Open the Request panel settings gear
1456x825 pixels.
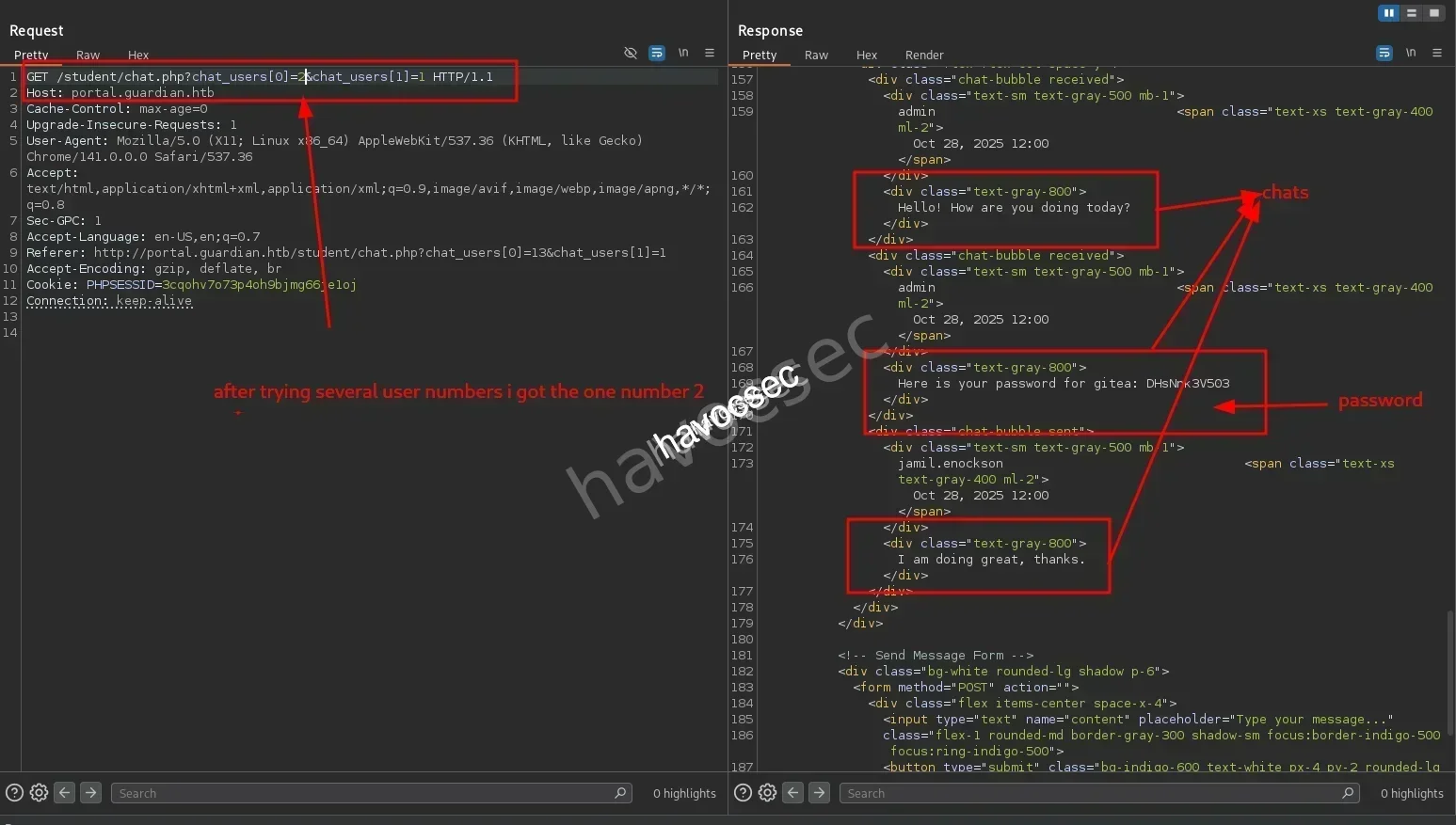[39, 793]
